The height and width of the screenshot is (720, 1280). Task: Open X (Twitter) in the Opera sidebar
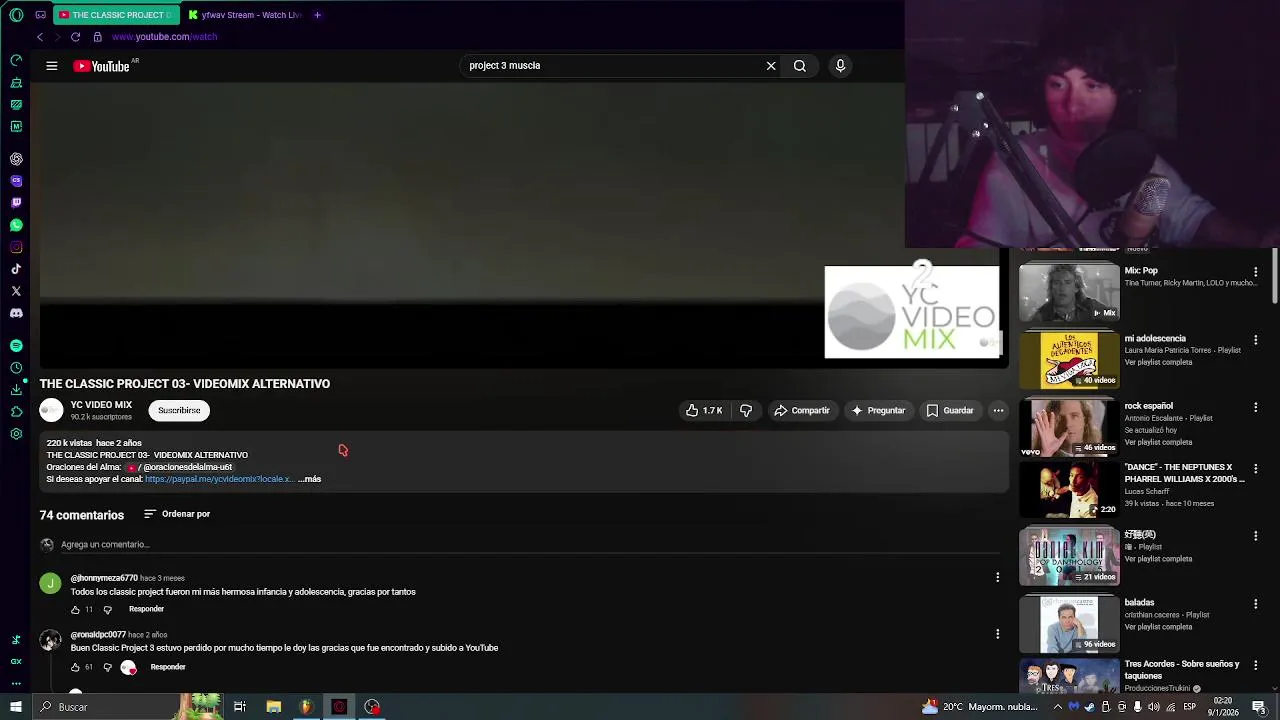(16, 291)
